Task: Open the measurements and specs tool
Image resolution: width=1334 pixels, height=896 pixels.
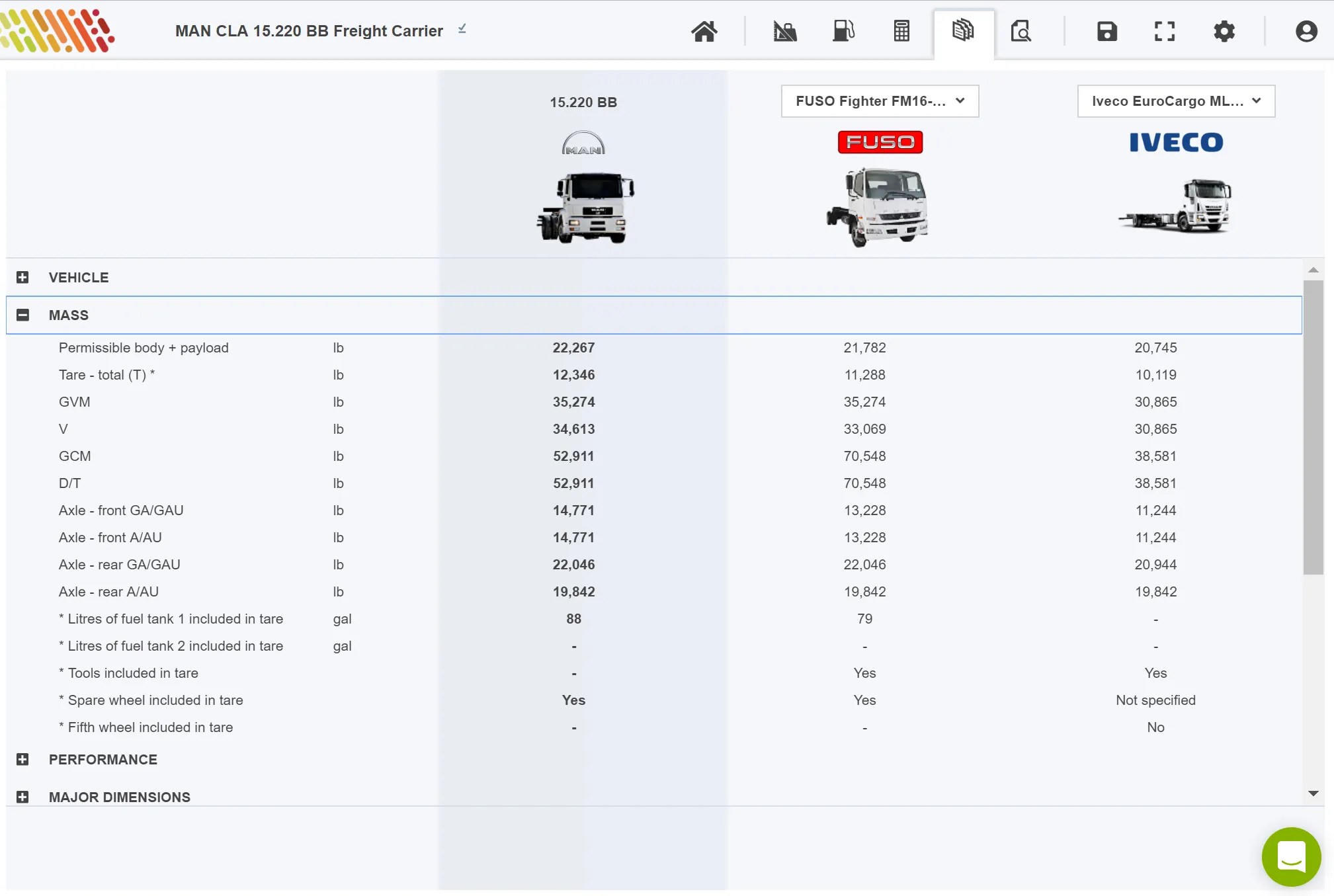Action: coord(784,31)
